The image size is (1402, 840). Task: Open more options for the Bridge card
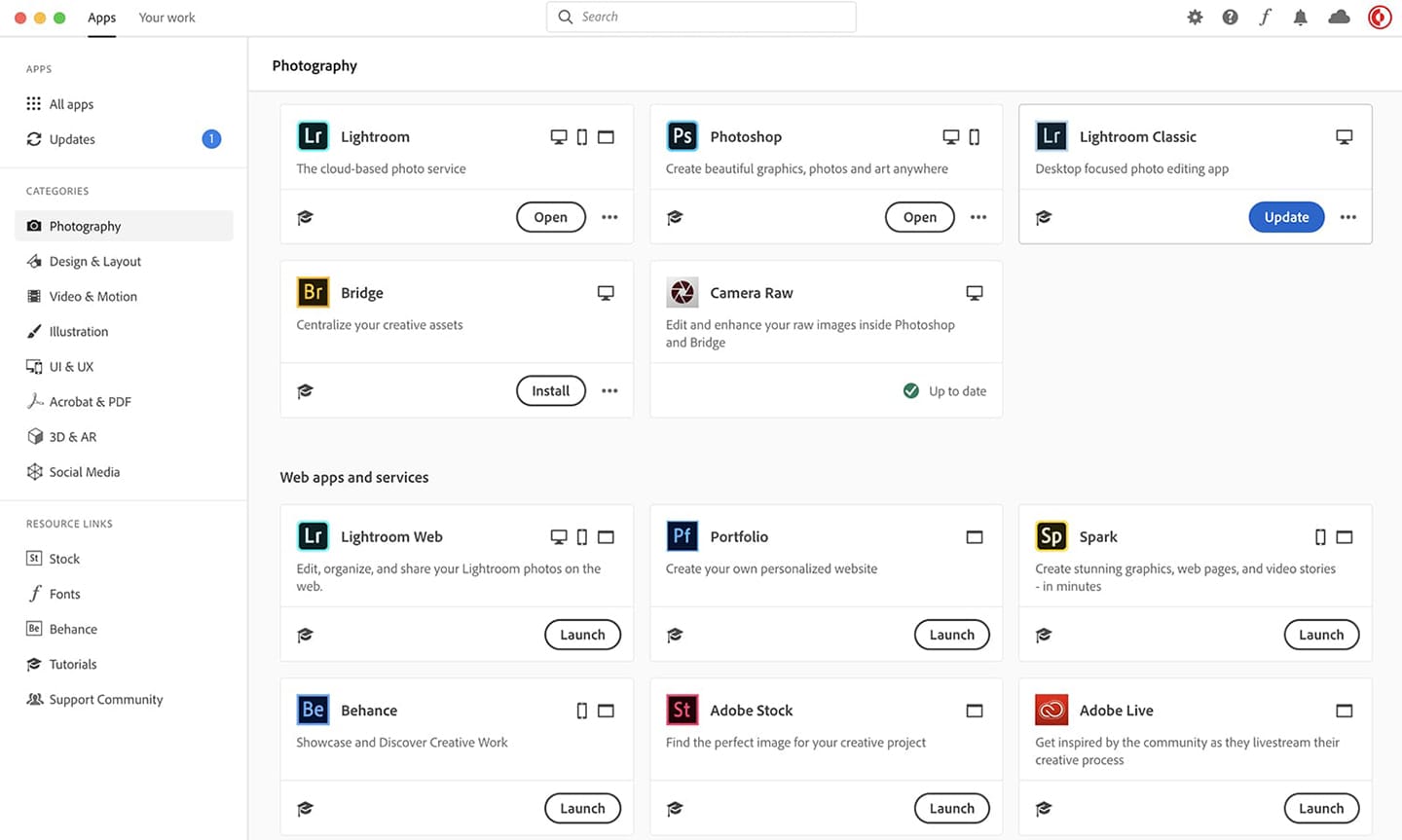(609, 391)
